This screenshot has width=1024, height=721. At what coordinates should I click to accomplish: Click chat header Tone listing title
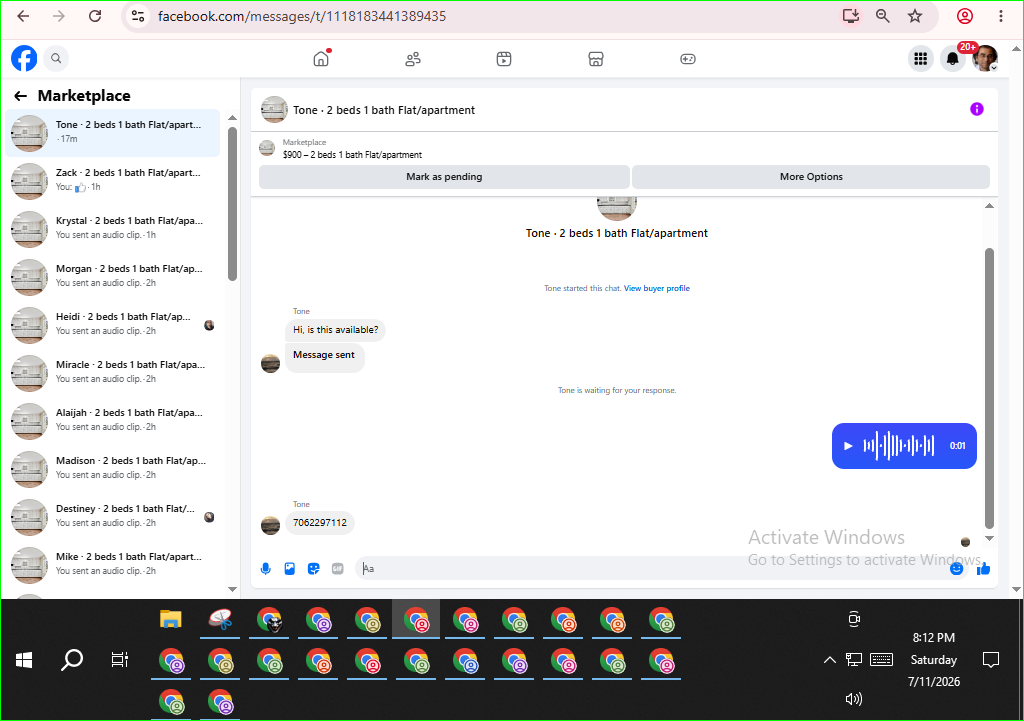(x=384, y=110)
